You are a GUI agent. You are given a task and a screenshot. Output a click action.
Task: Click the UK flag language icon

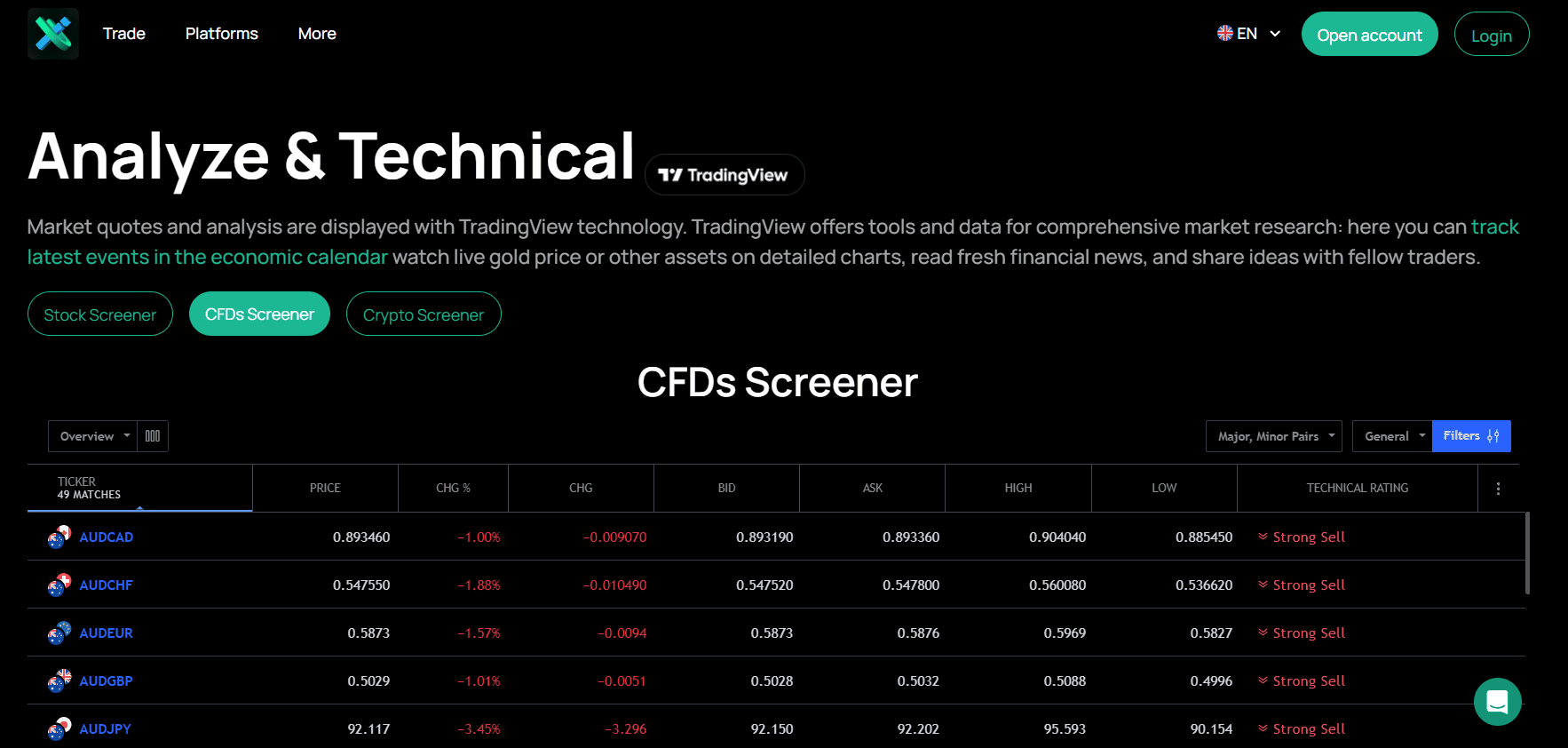(1225, 34)
